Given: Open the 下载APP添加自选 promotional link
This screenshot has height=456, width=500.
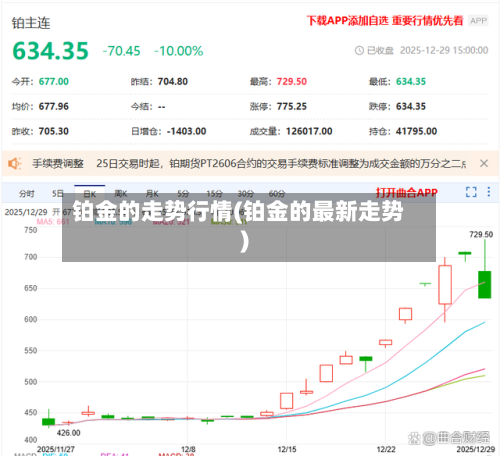Looking at the screenshot, I should (385, 21).
